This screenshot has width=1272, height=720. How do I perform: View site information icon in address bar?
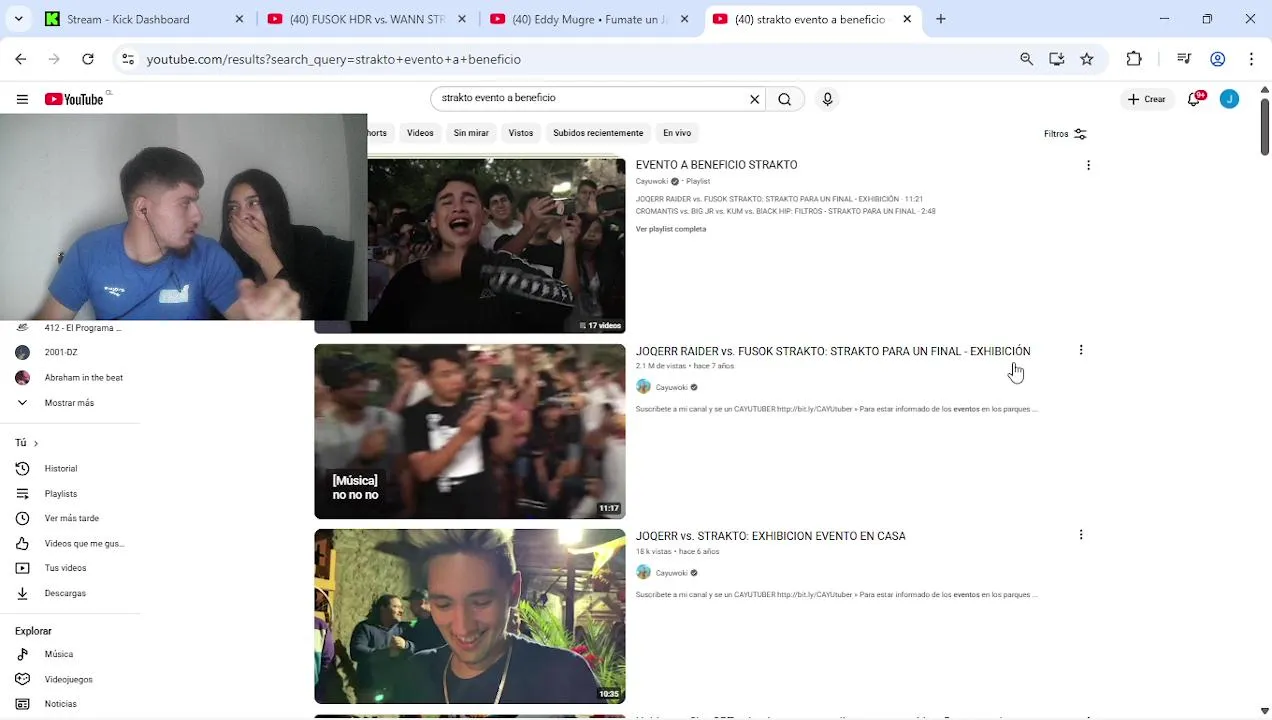(x=128, y=60)
